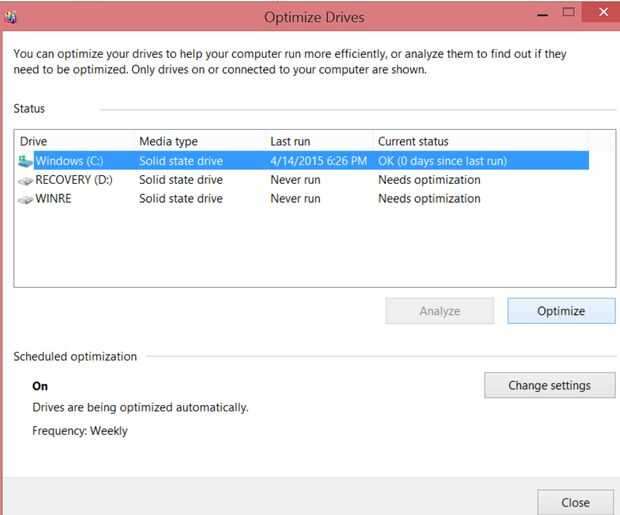The height and width of the screenshot is (515, 620).
Task: Open Change settings for scheduled optimization
Action: point(549,385)
